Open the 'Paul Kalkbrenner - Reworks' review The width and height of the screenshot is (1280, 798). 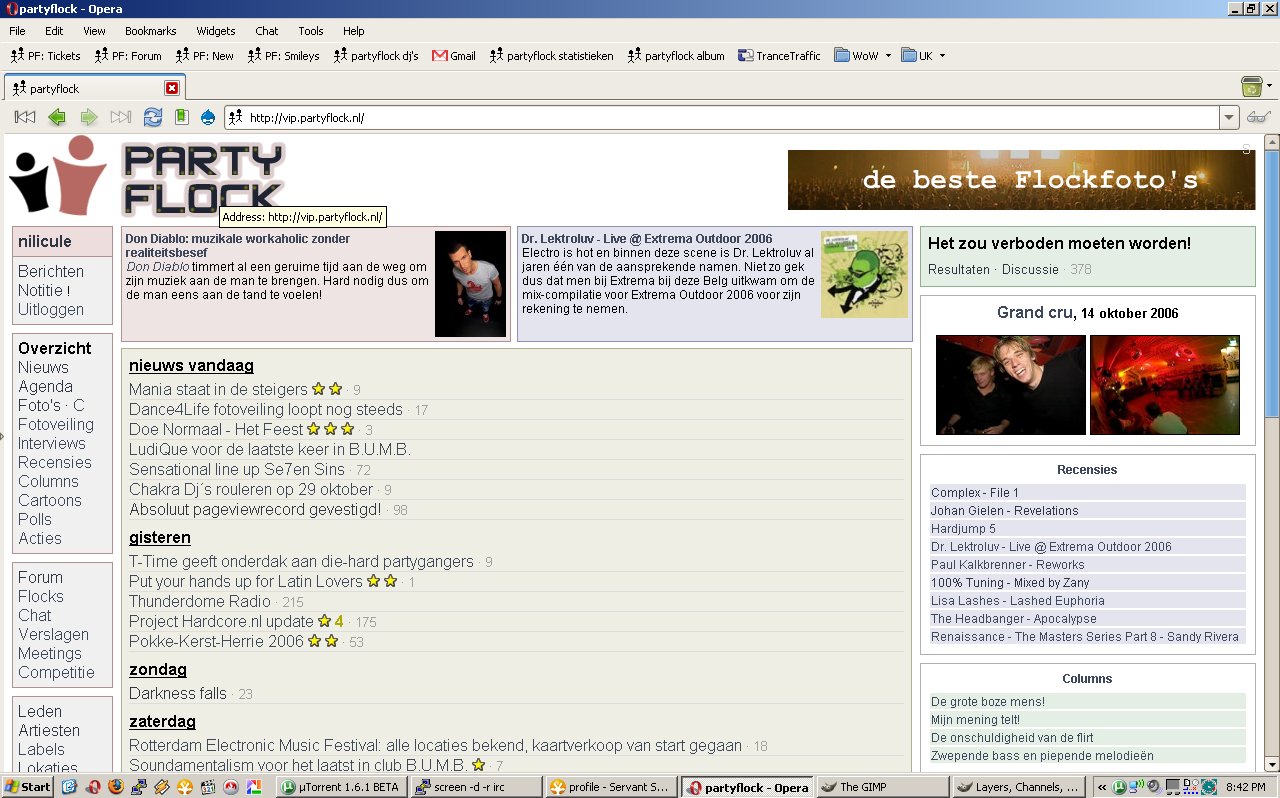click(1007, 564)
